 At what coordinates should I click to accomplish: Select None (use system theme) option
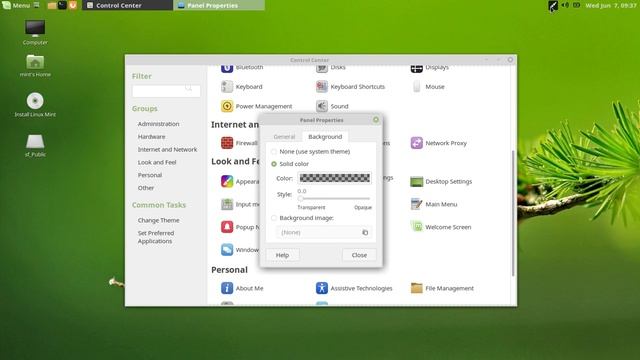pos(274,152)
